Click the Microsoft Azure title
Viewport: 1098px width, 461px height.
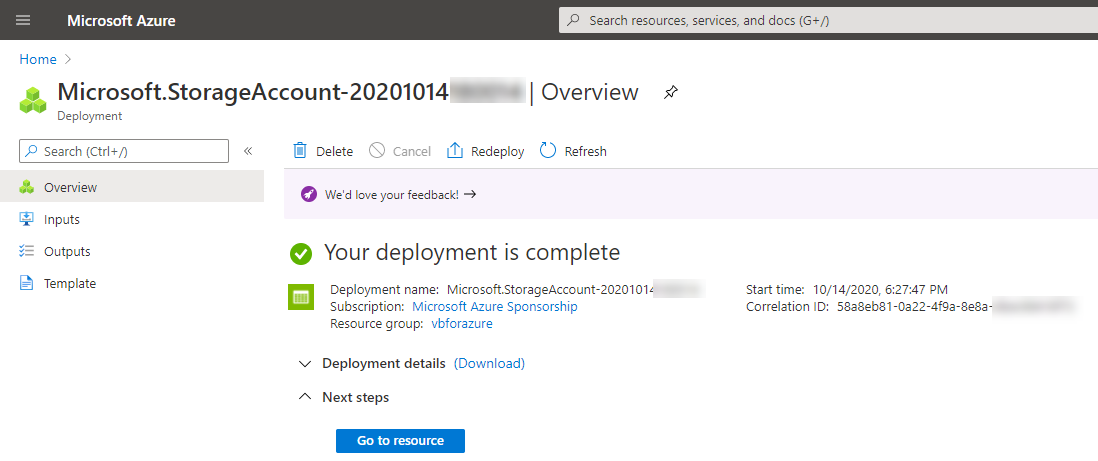(121, 21)
